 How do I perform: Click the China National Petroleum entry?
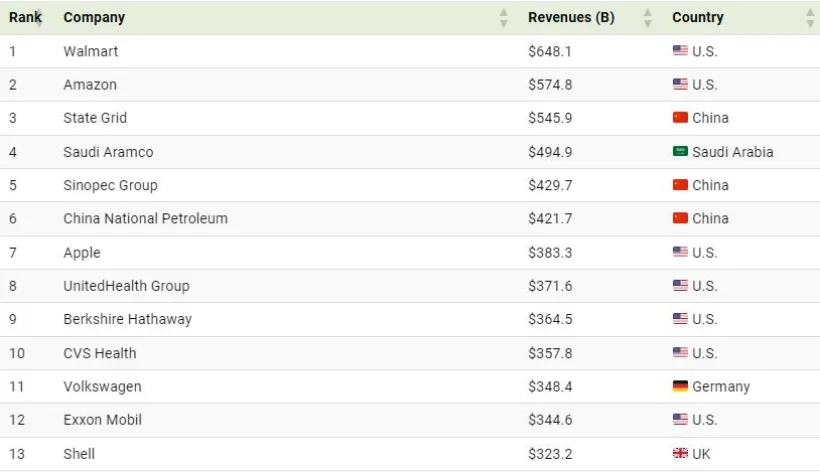click(145, 218)
